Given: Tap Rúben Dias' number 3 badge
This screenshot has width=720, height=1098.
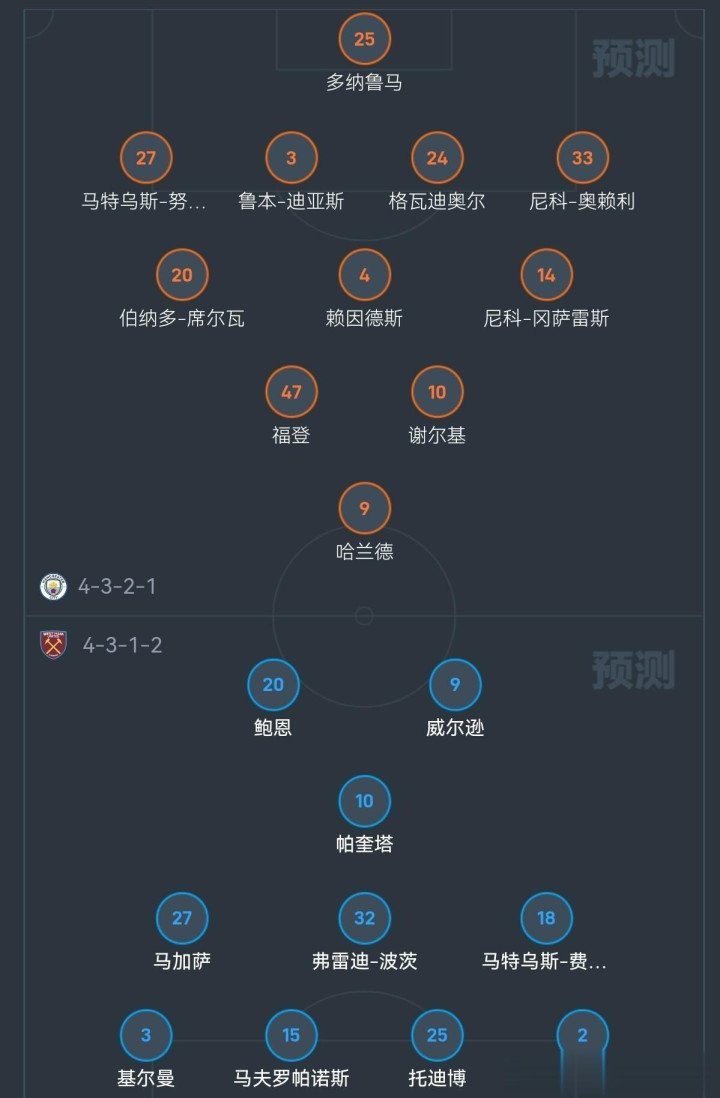Looking at the screenshot, I should point(291,158).
